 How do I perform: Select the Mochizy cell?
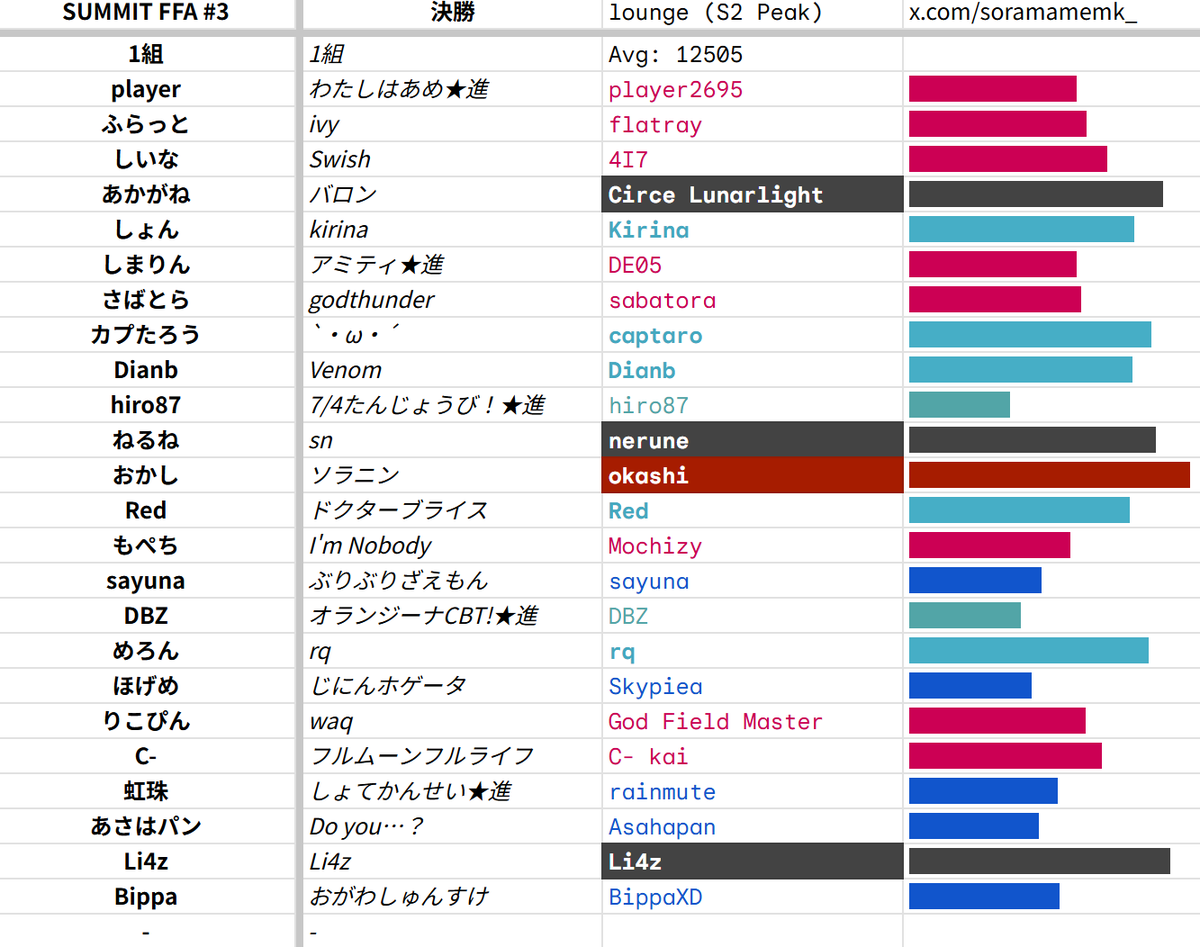tap(752, 545)
